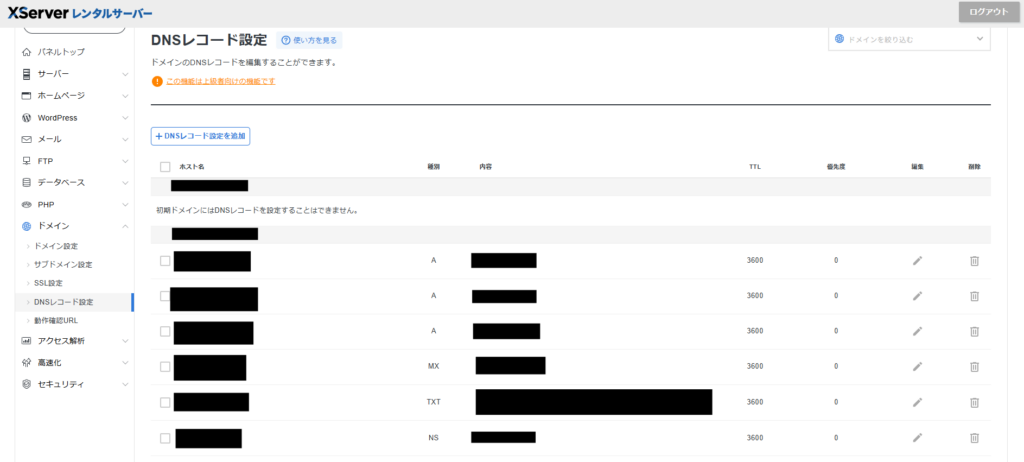Click the pencil edit icon for NS record
This screenshot has height=462, width=1024.
pos(918,438)
